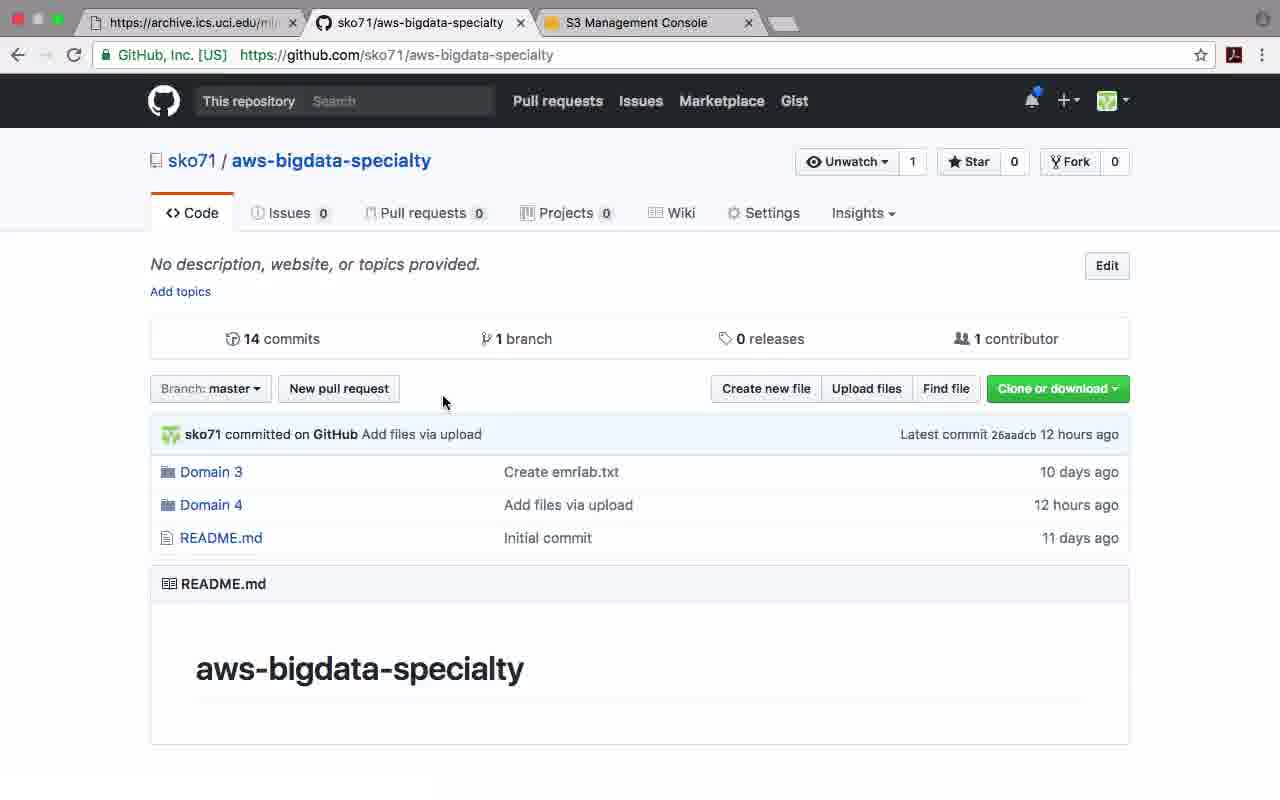The image size is (1280, 800).
Task: Open Gist in the top navigation
Action: pyautogui.click(x=795, y=101)
